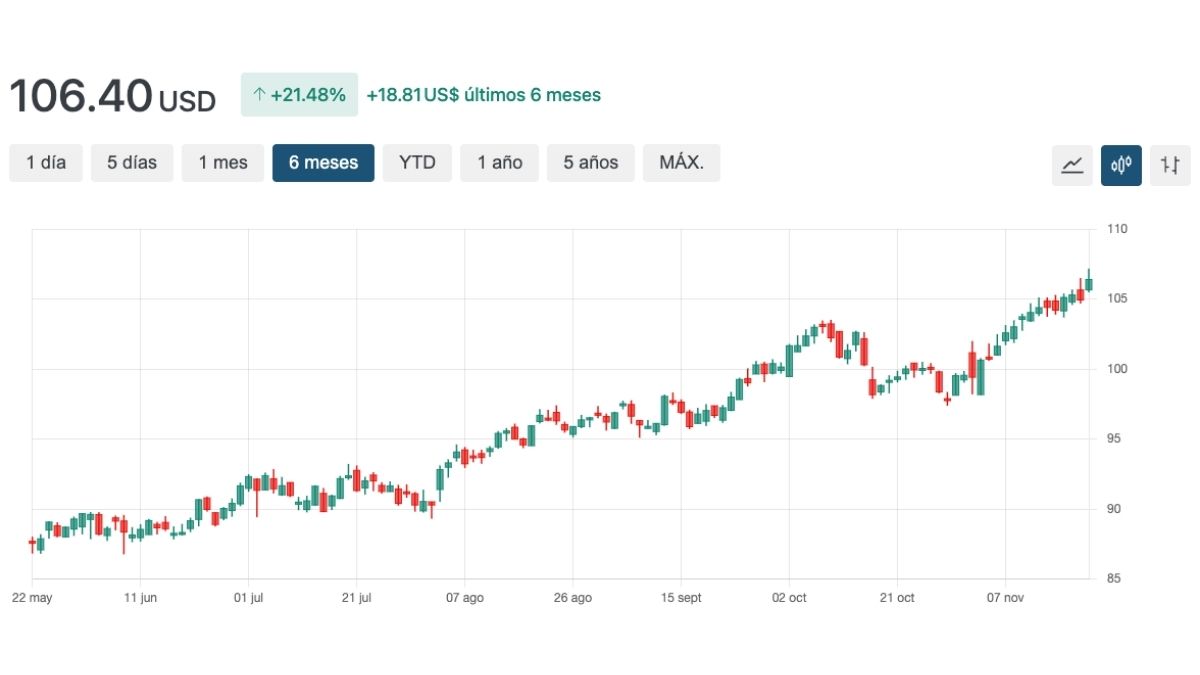The image size is (1200, 675).
Task: Select the candlestick chart type icon
Action: click(1121, 165)
